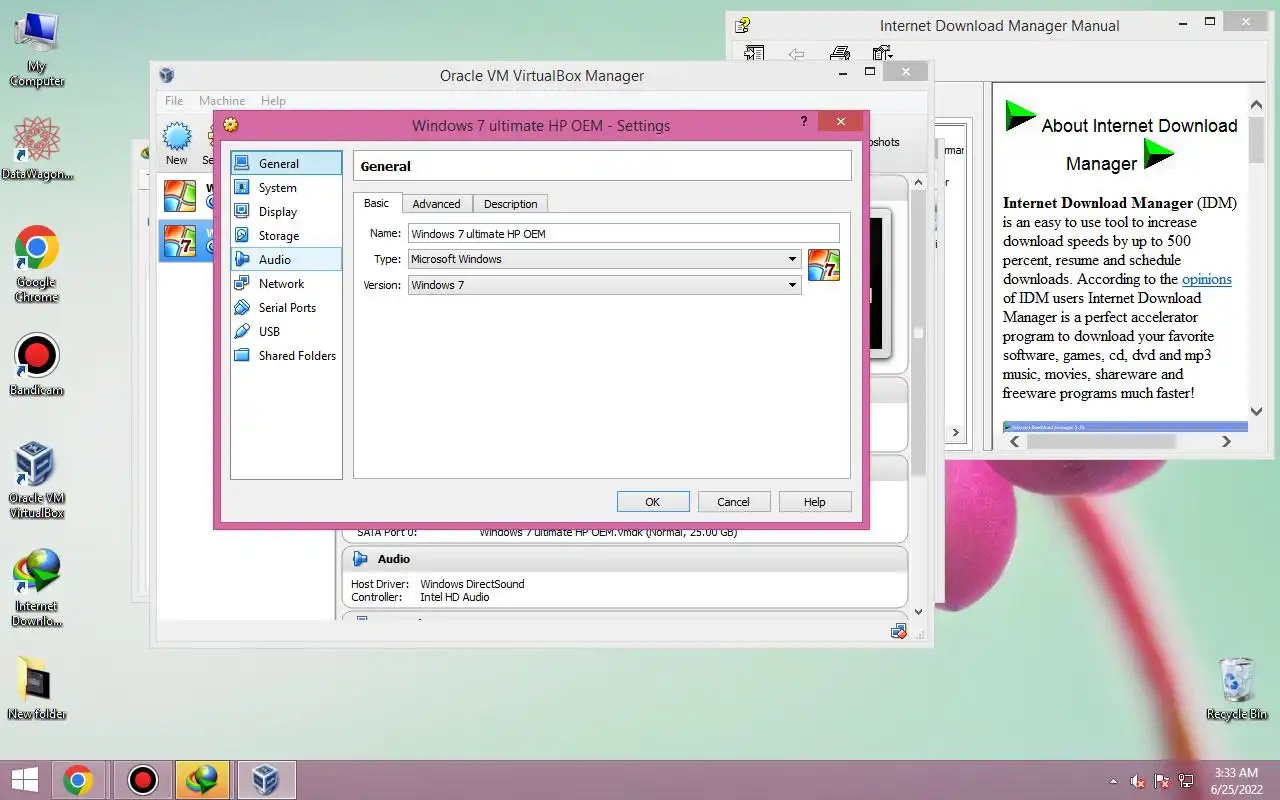This screenshot has height=800, width=1280.
Task: Select the General settings category
Action: coord(286,164)
